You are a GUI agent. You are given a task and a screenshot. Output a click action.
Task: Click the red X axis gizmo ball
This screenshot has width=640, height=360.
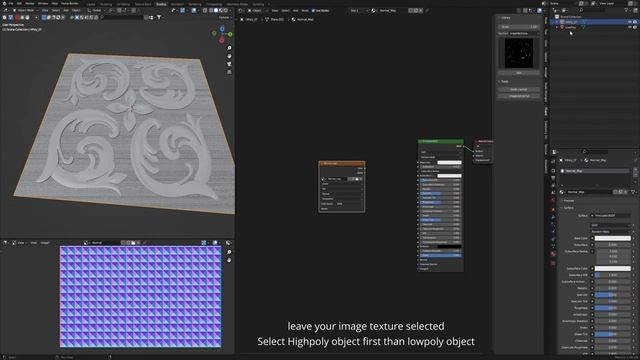coord(222,40)
